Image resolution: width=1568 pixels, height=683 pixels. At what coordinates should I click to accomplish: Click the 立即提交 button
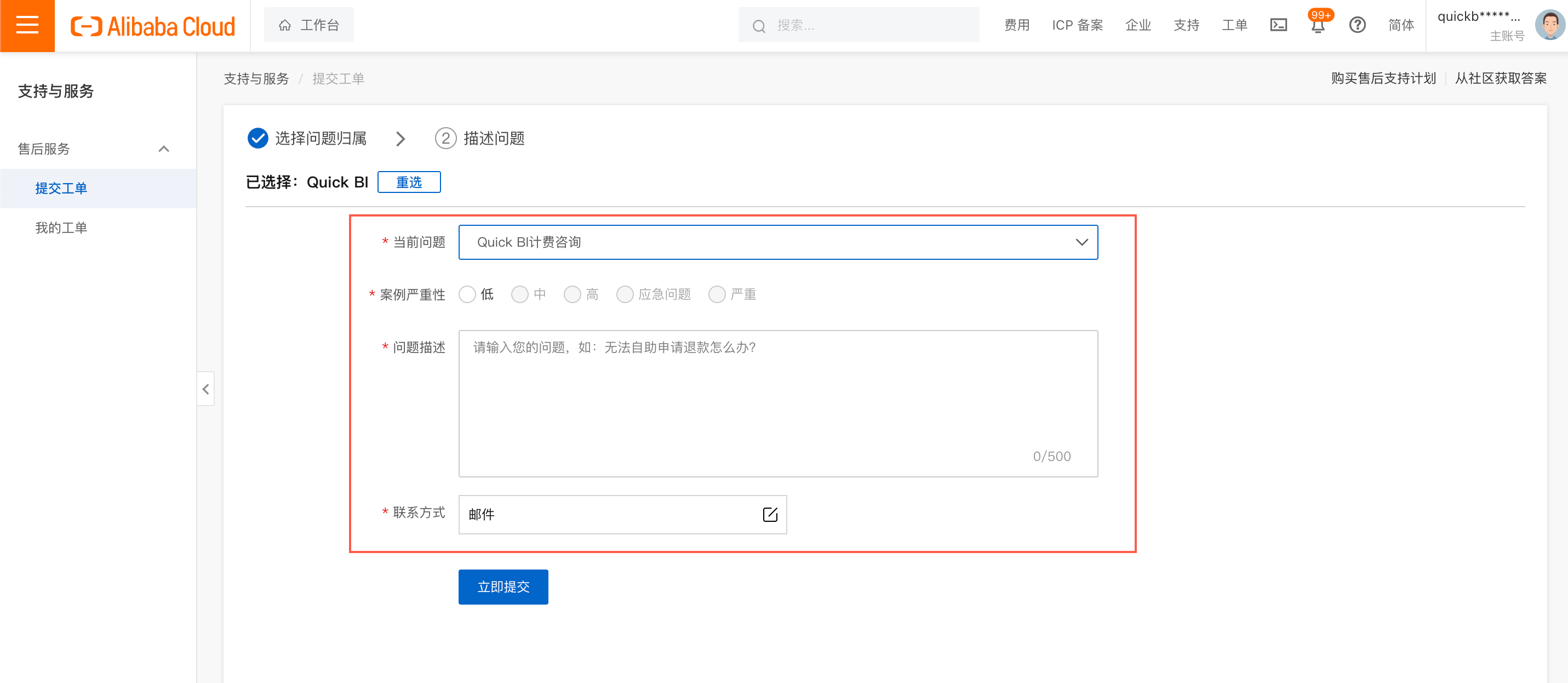(503, 587)
